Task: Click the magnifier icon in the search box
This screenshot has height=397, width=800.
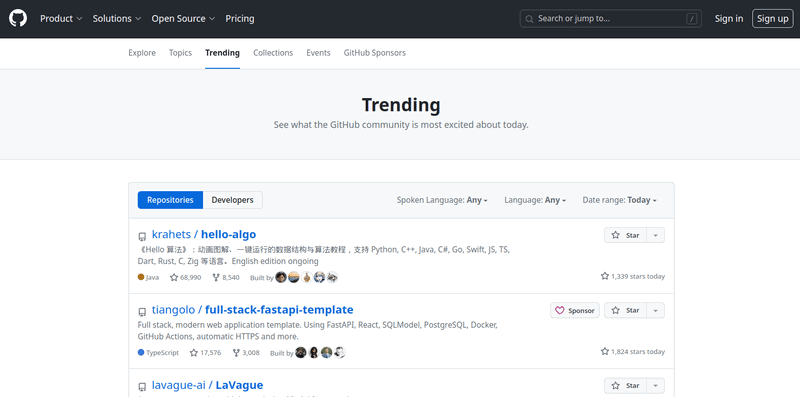Action: 530,19
